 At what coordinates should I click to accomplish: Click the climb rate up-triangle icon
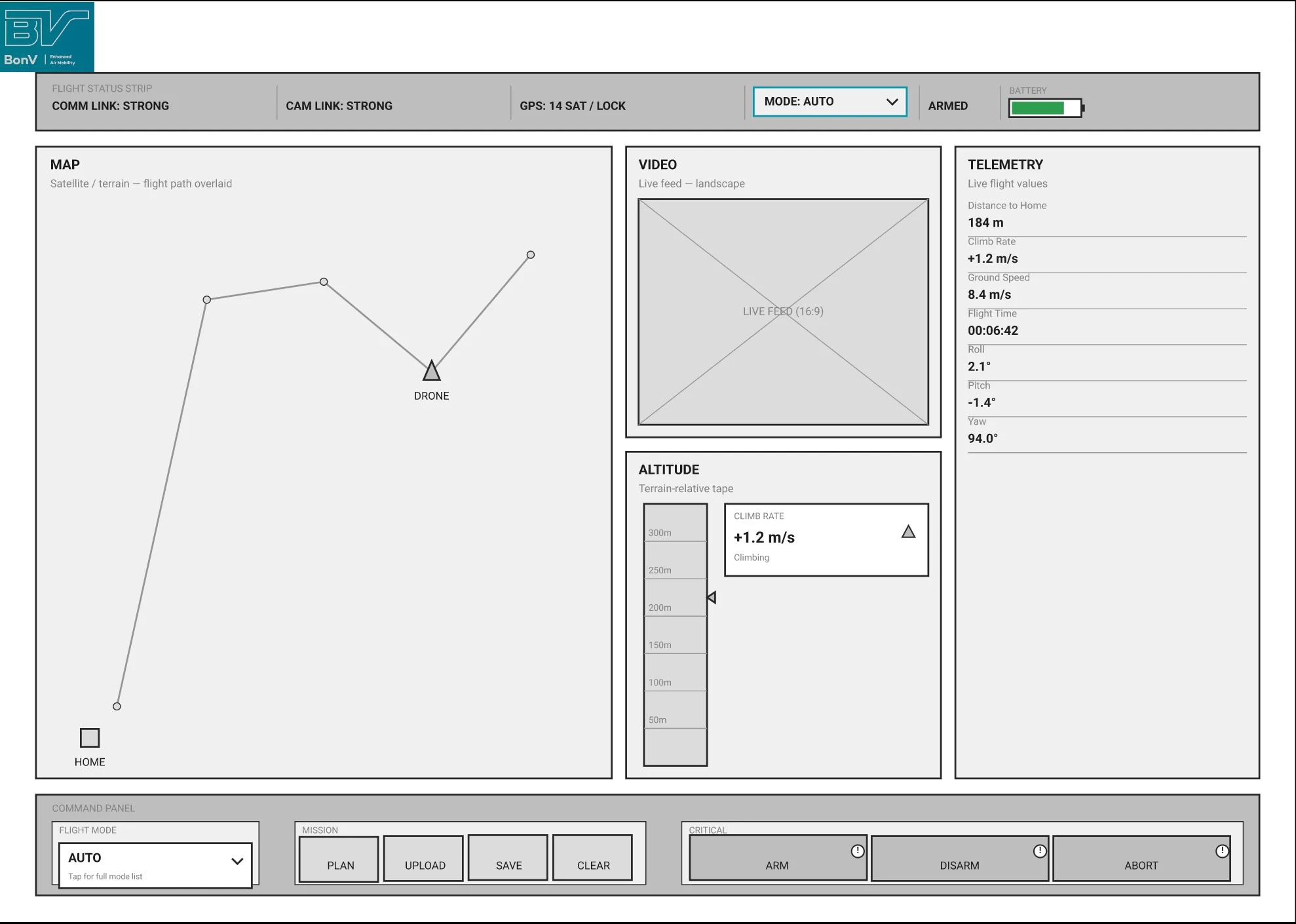pos(908,531)
